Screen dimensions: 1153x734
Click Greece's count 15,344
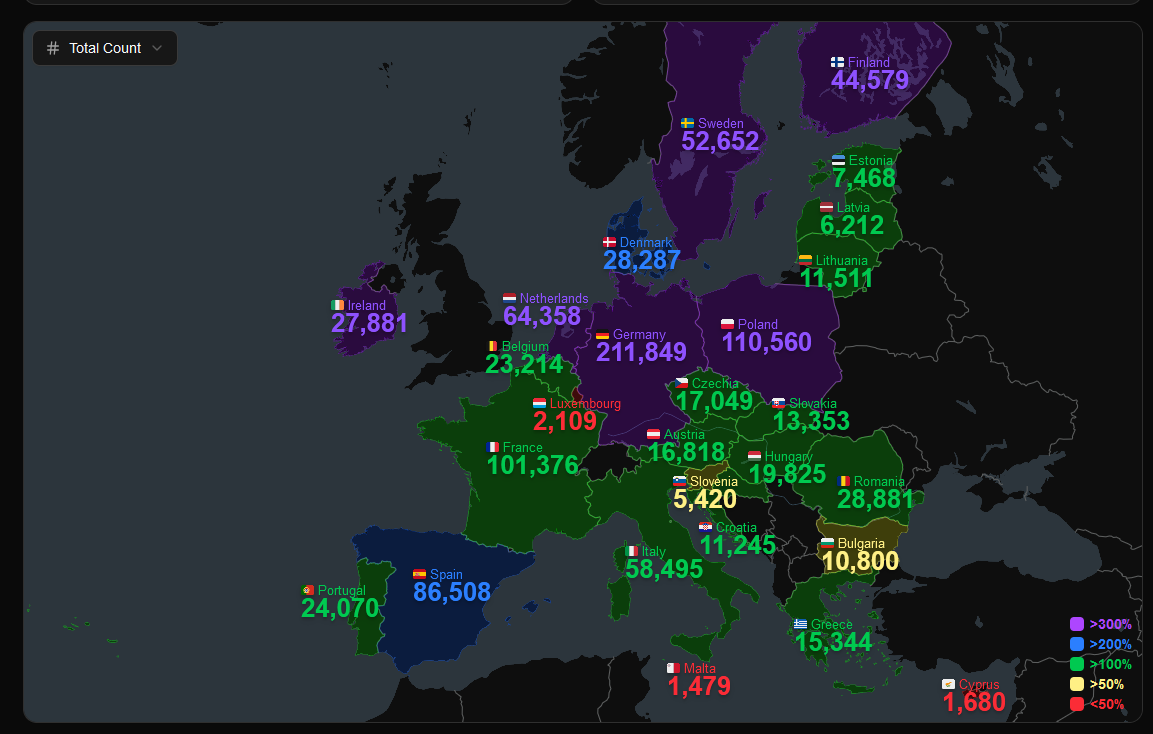click(833, 642)
